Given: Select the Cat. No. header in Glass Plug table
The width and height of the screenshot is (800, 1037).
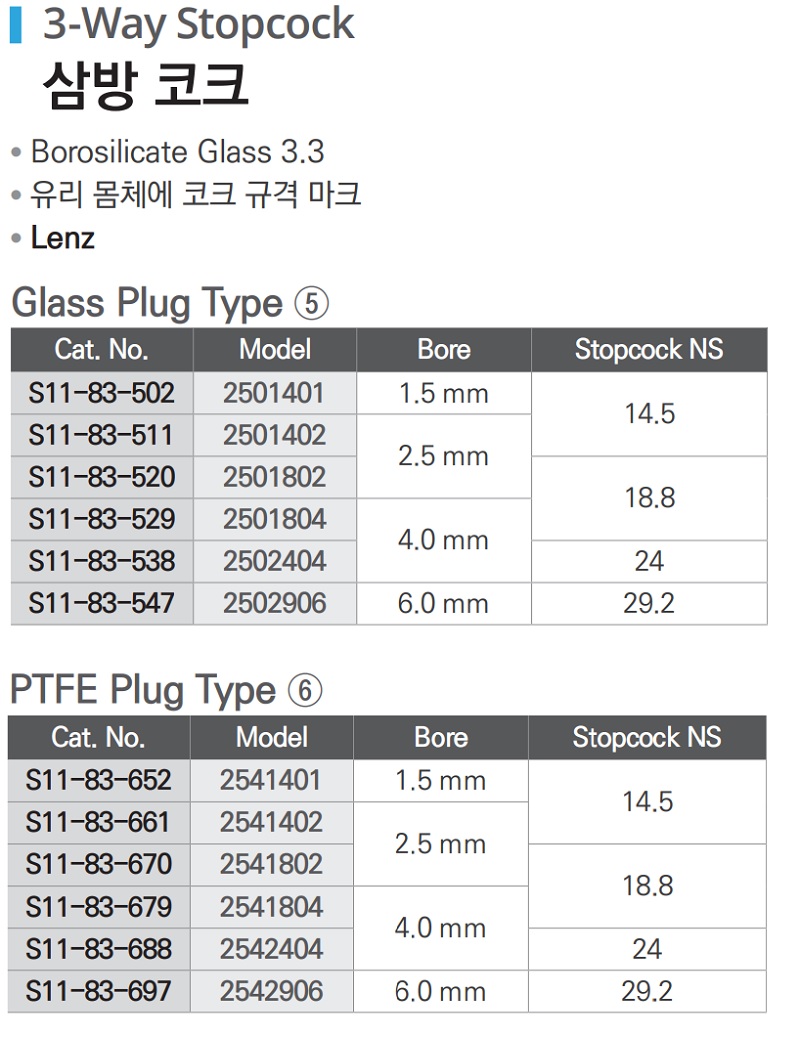Looking at the screenshot, I should tap(101, 350).
